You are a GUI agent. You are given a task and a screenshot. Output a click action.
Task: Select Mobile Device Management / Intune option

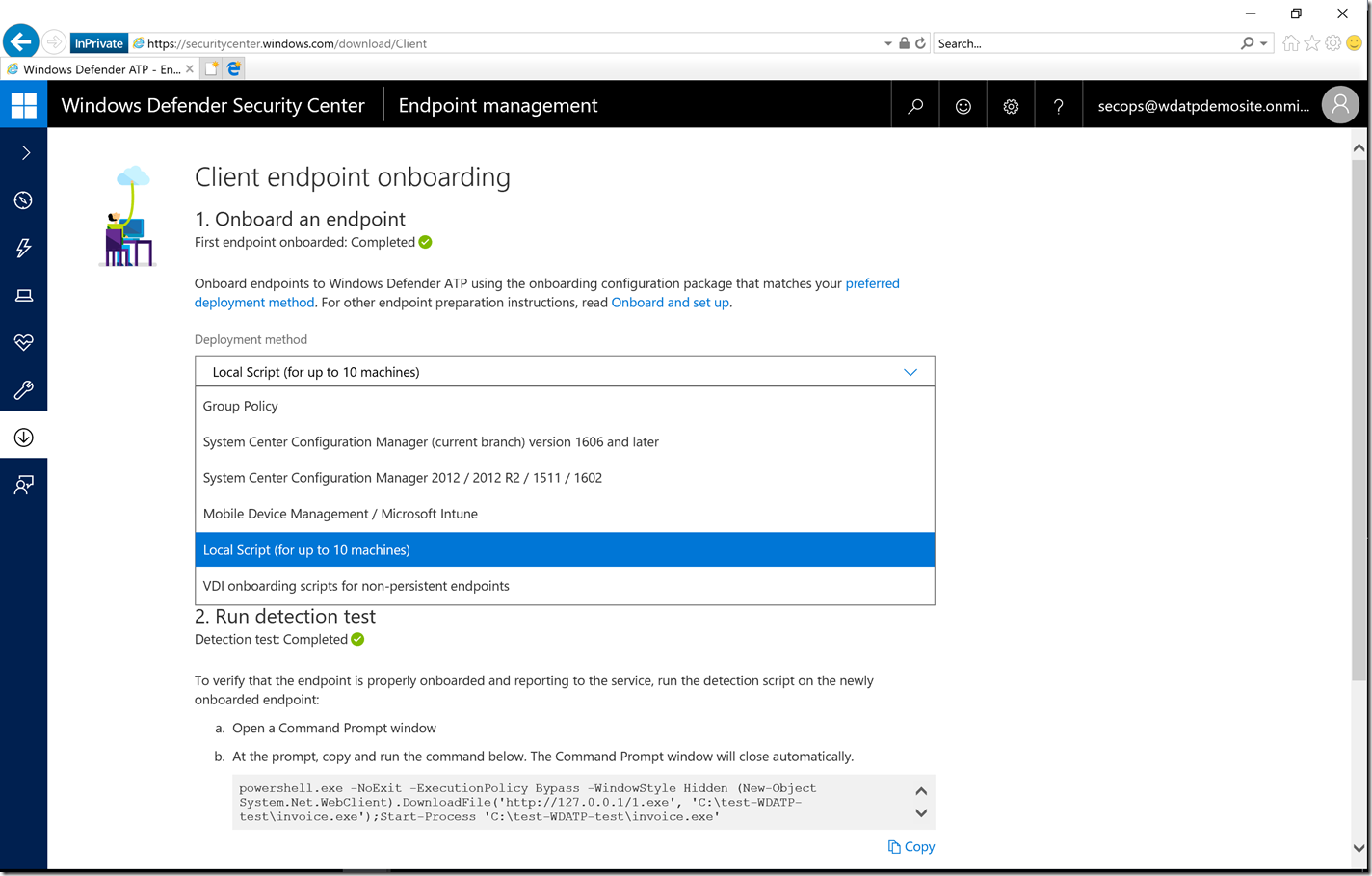click(x=565, y=514)
